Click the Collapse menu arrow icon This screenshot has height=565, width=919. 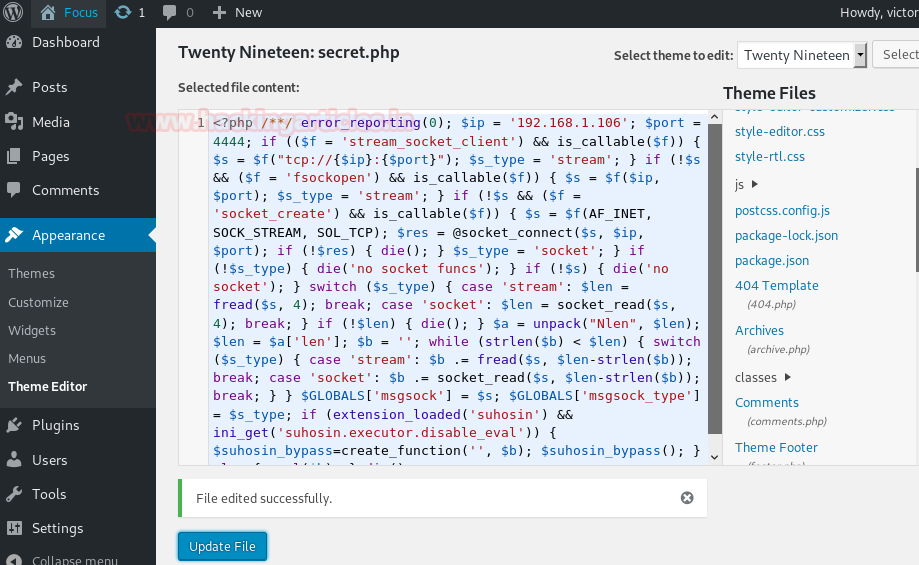14,560
